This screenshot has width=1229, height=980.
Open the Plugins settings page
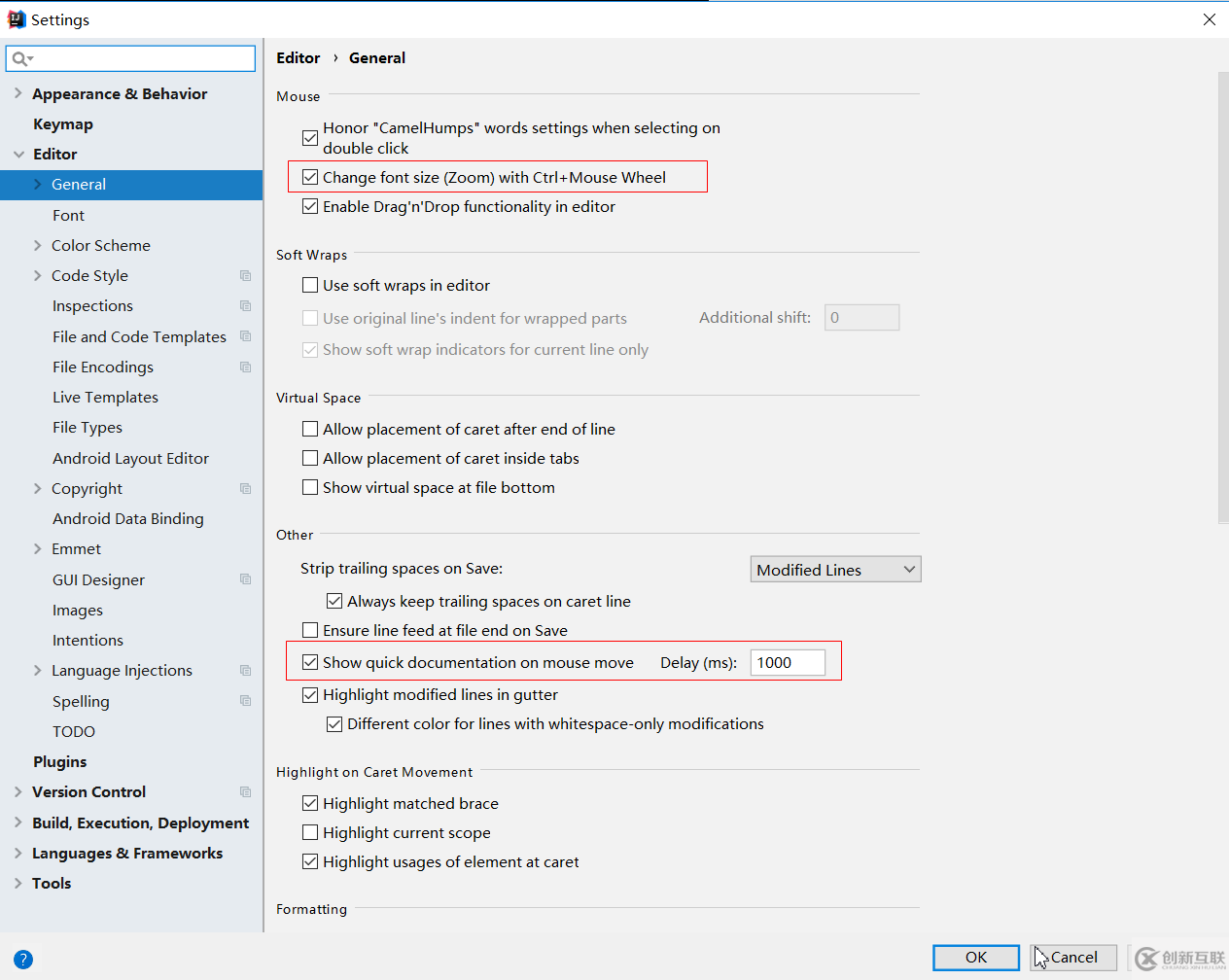[60, 762]
